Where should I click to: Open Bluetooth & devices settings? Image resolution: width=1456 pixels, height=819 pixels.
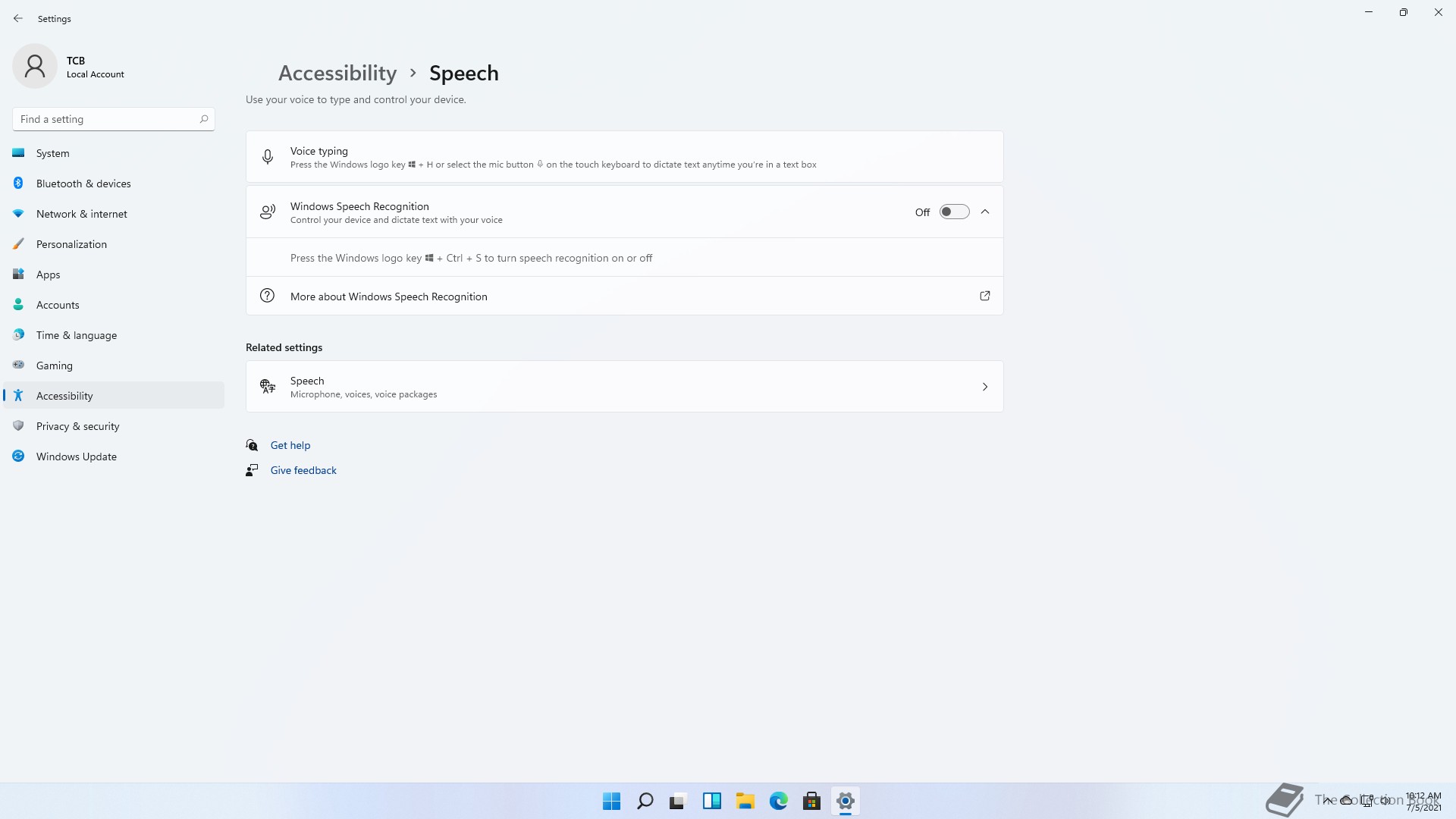[x=114, y=184]
